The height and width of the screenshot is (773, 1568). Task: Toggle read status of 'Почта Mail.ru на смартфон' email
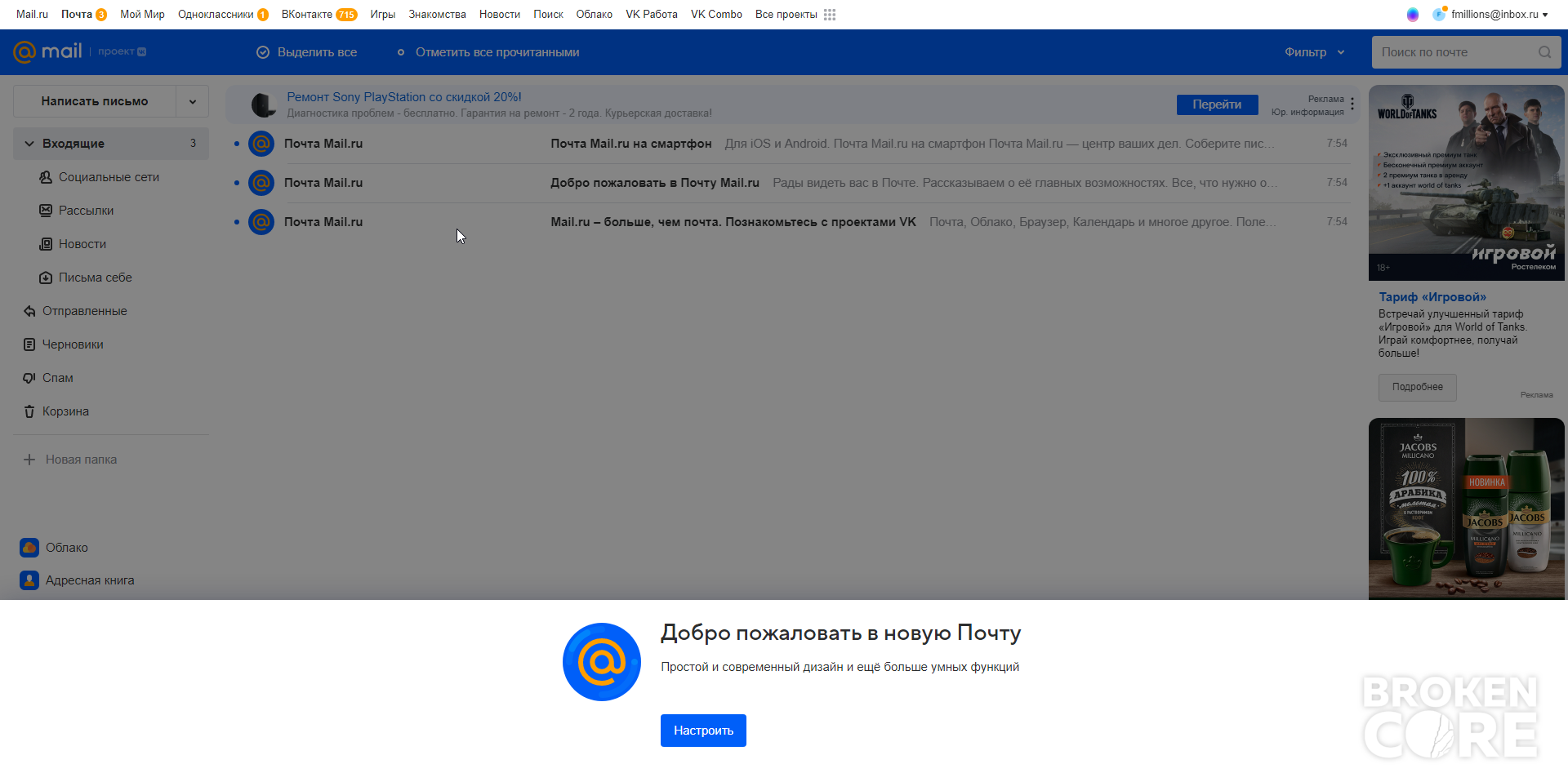(237, 144)
